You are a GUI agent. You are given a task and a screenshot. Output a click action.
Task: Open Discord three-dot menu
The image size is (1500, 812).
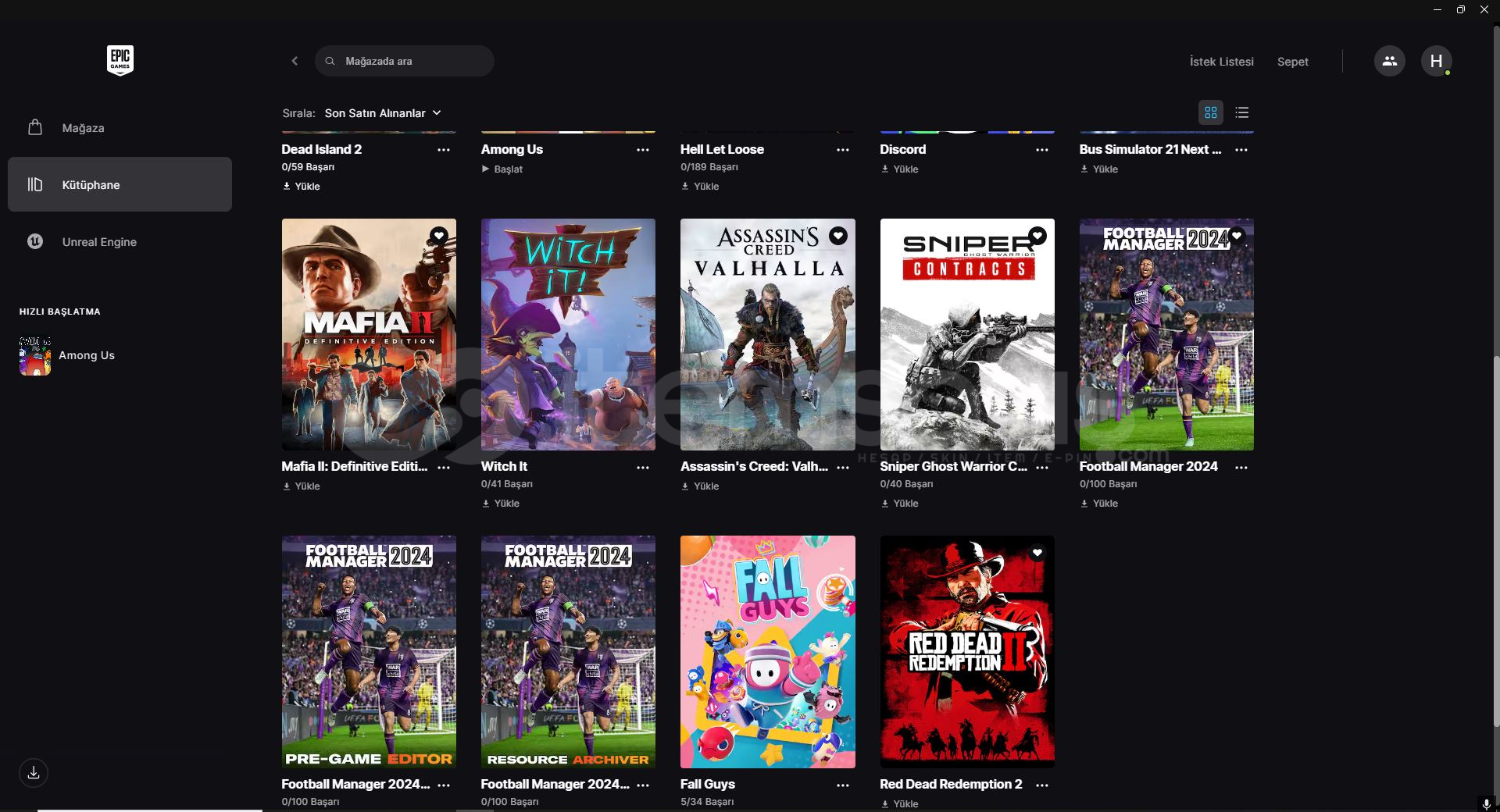(1042, 150)
